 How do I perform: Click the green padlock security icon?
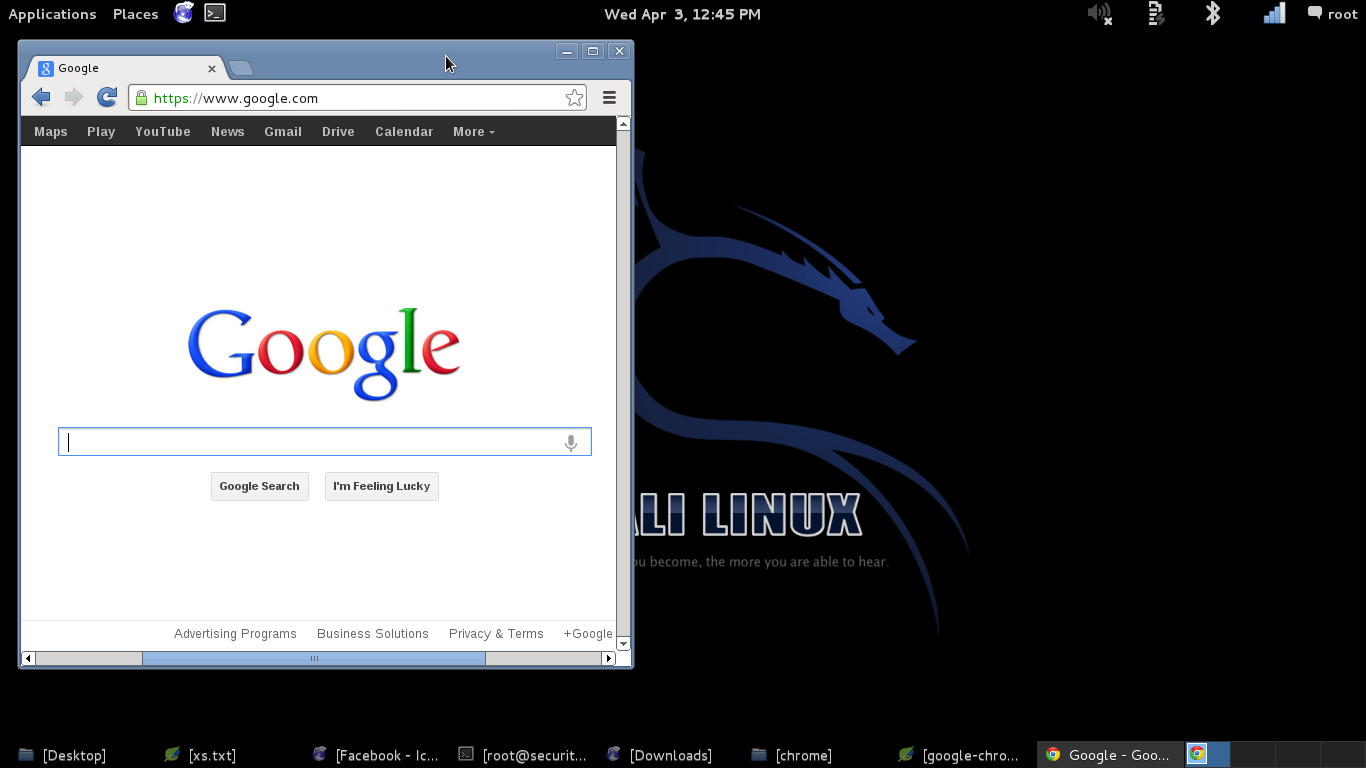[141, 98]
